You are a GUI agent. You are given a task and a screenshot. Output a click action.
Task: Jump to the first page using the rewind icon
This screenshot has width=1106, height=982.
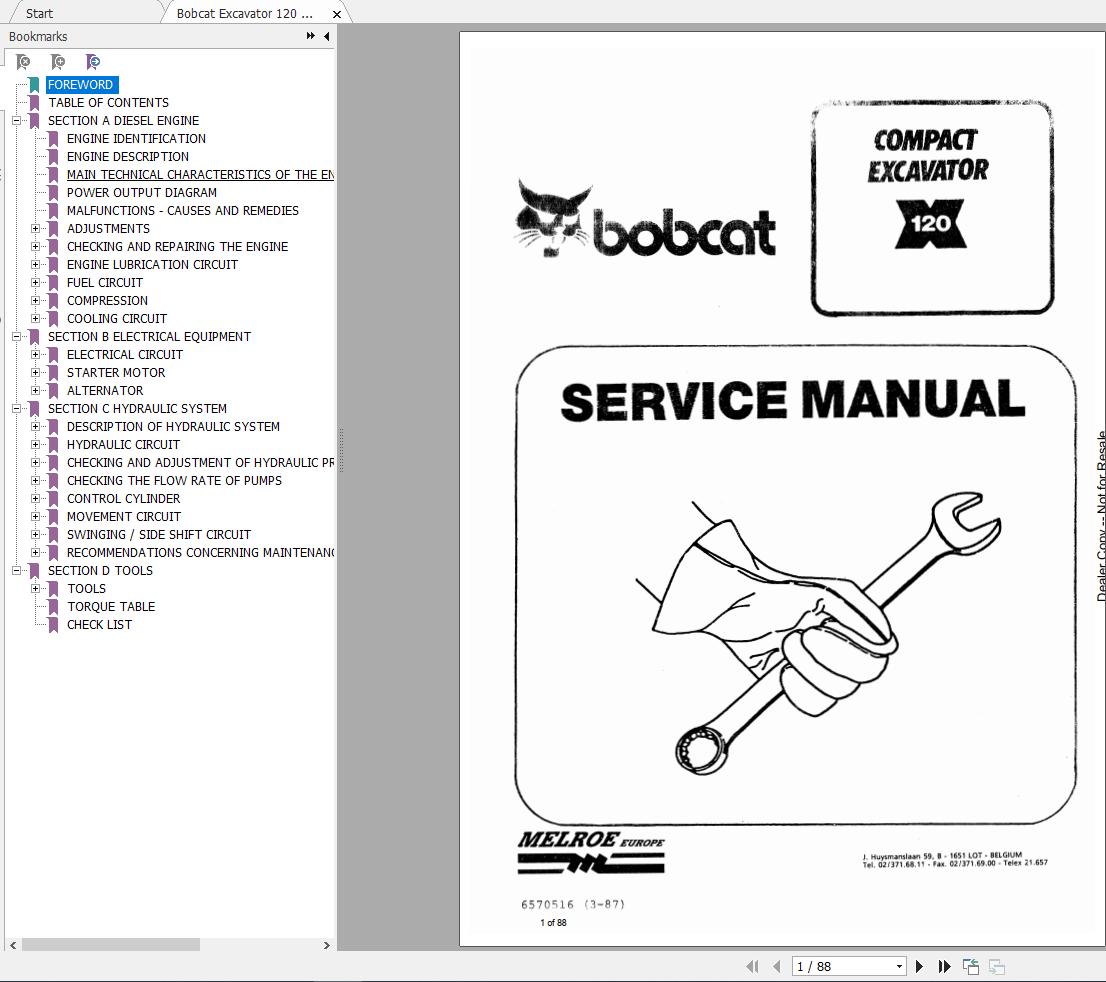coord(752,966)
